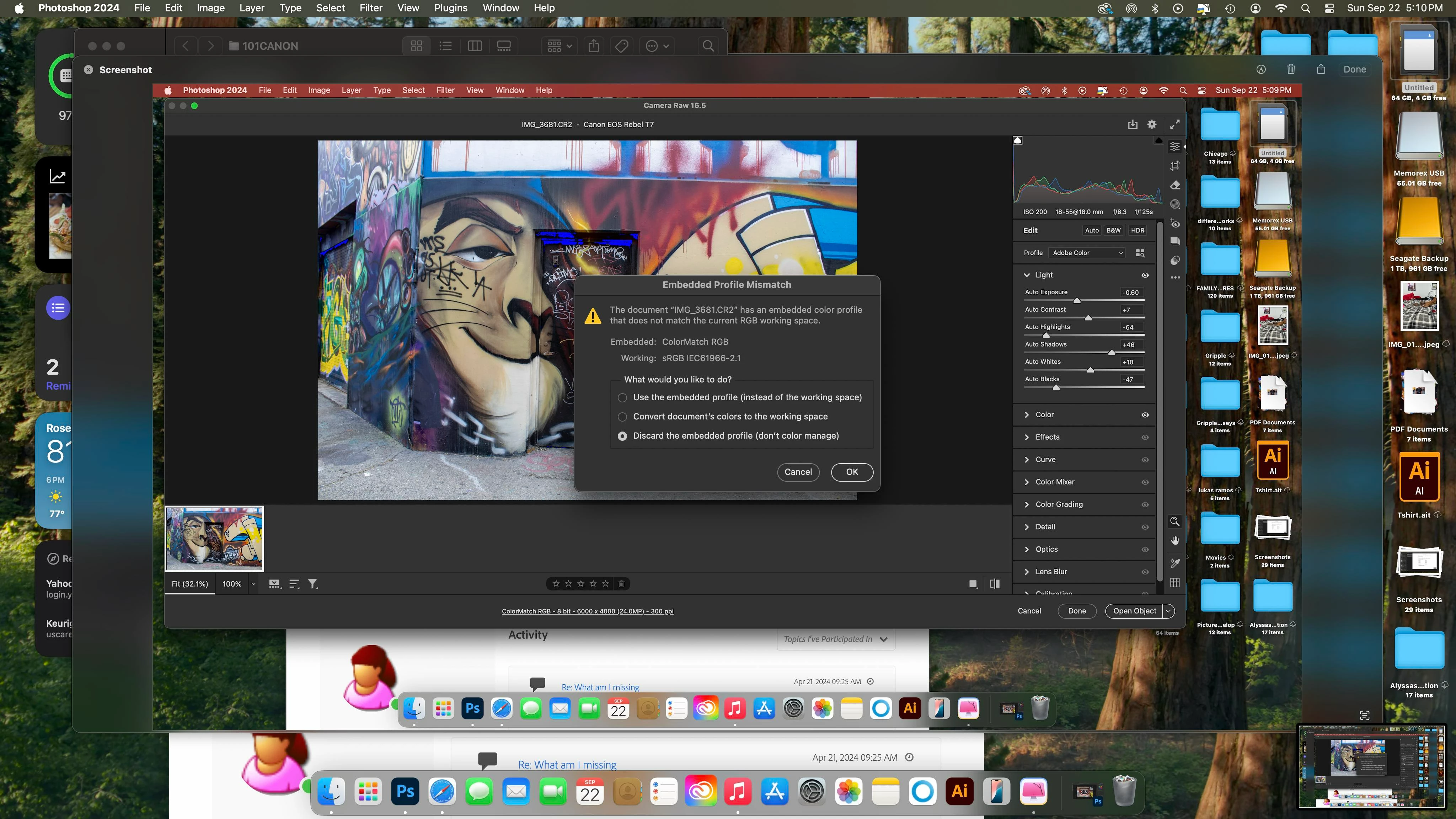Open Camera Raw preferences gear
Image resolution: width=1456 pixels, height=819 pixels.
(x=1152, y=124)
